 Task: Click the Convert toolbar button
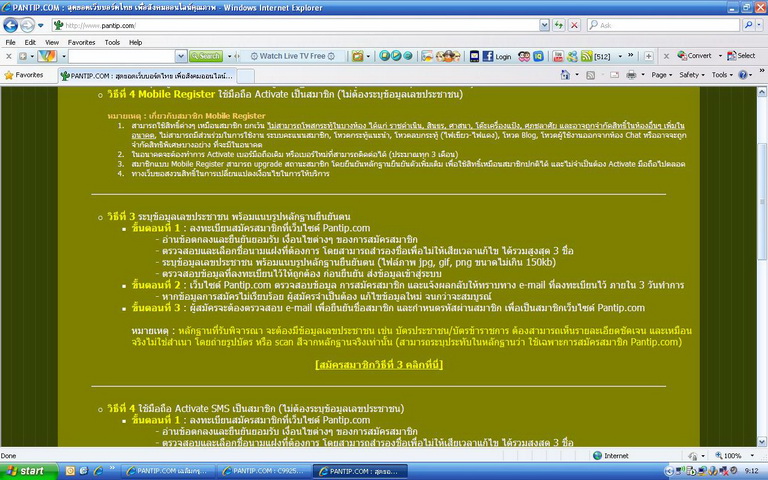pyautogui.click(x=695, y=56)
